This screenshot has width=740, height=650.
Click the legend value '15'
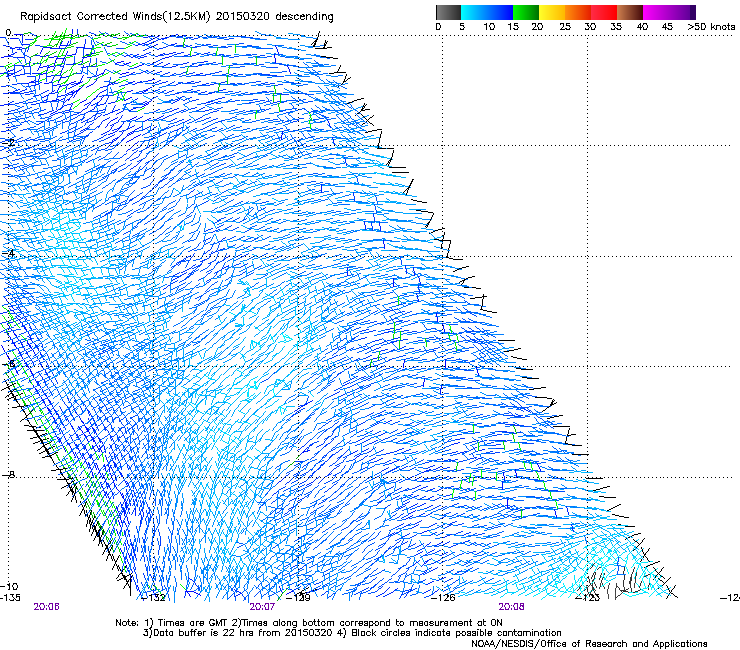tap(513, 27)
